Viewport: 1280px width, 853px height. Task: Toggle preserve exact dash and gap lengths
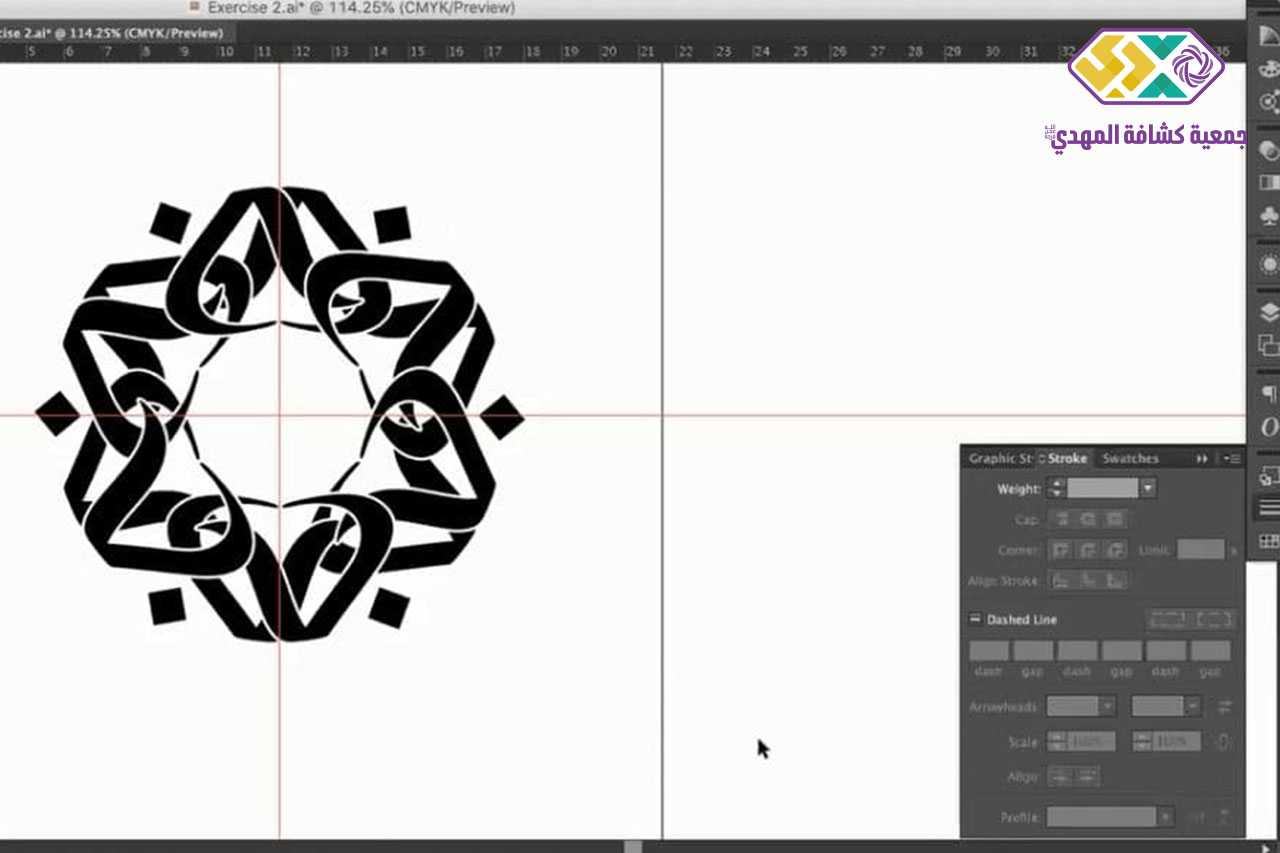tap(1167, 619)
